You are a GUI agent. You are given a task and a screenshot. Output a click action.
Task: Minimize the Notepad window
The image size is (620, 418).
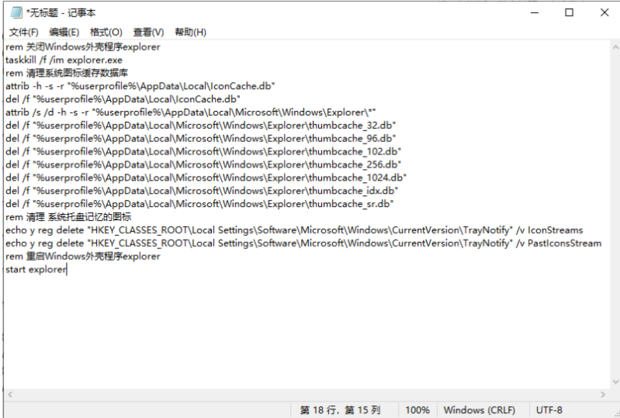(x=535, y=13)
